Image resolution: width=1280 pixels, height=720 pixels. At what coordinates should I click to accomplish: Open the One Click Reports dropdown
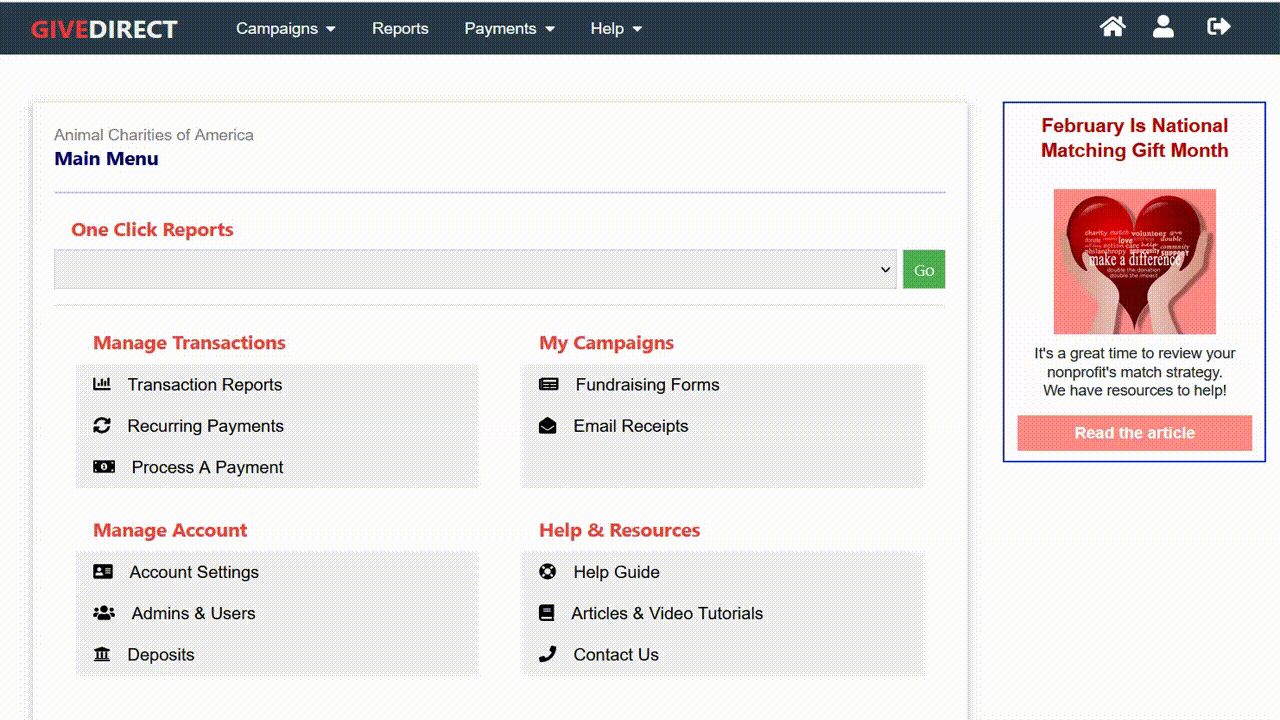475,269
